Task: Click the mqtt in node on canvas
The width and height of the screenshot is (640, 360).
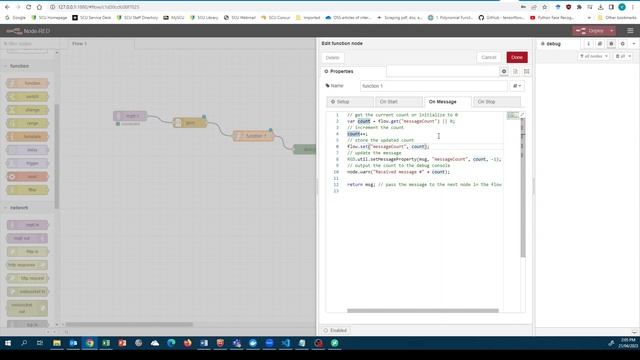Action: (x=130, y=116)
